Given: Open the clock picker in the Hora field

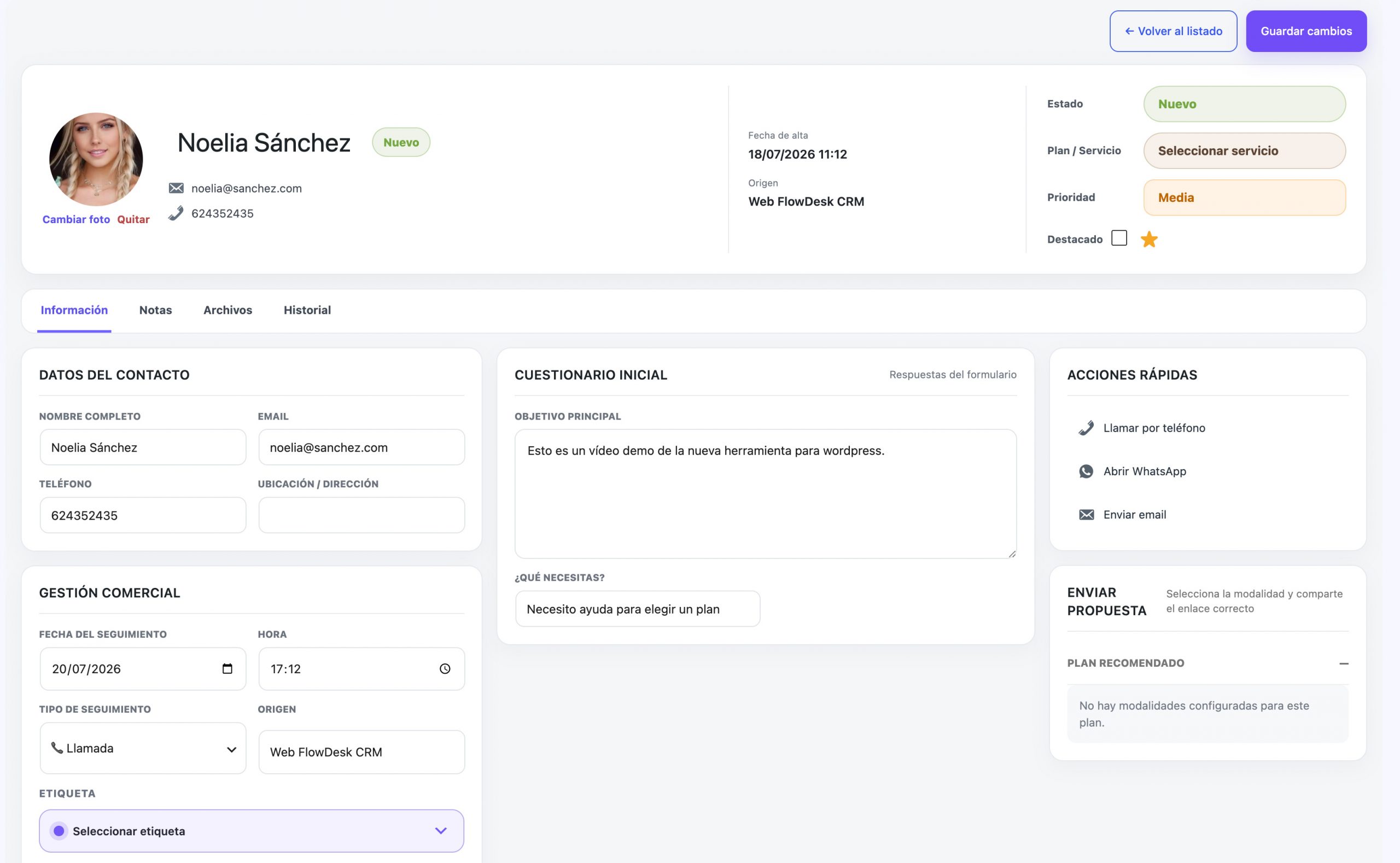Looking at the screenshot, I should [x=445, y=668].
